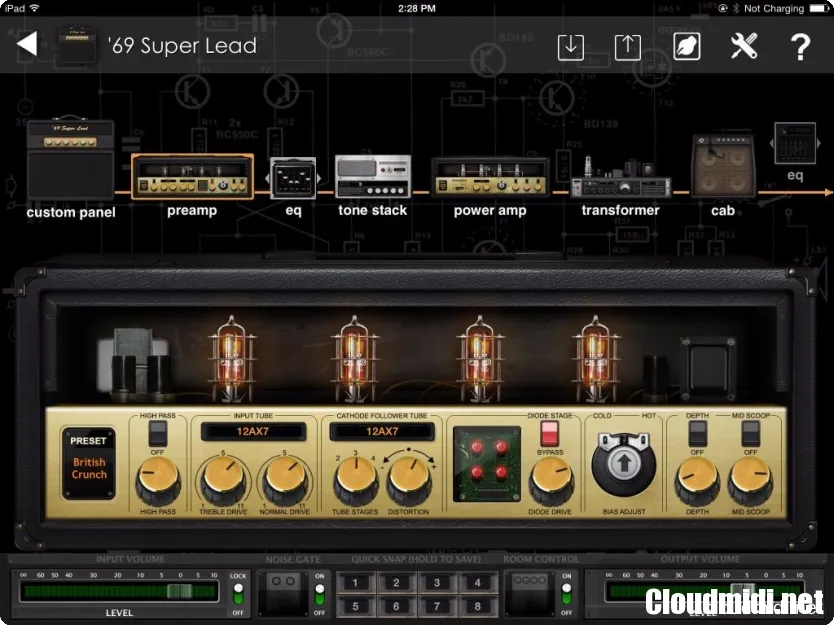Image resolution: width=834 pixels, height=625 pixels.
Task: Select the transformer module in chain
Action: [620, 179]
